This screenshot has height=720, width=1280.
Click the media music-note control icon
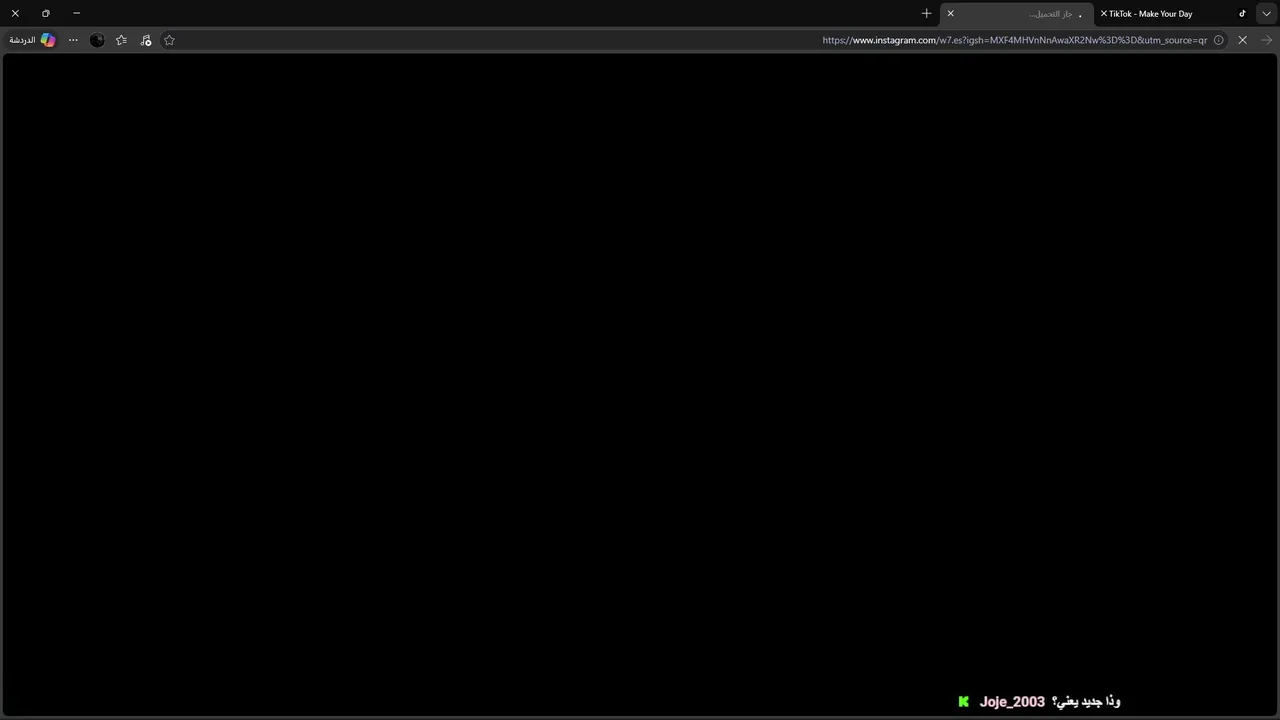(x=146, y=40)
